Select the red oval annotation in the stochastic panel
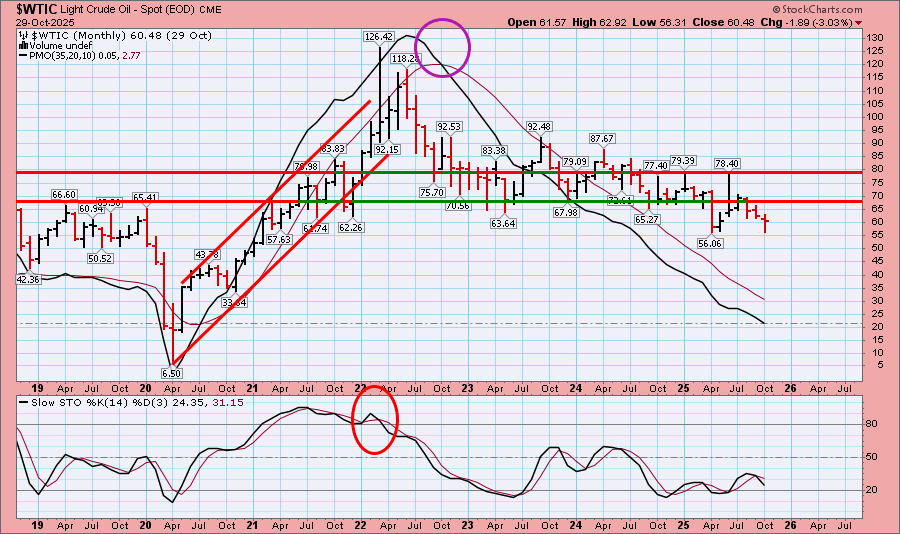Image resolution: width=900 pixels, height=534 pixels. click(x=375, y=420)
